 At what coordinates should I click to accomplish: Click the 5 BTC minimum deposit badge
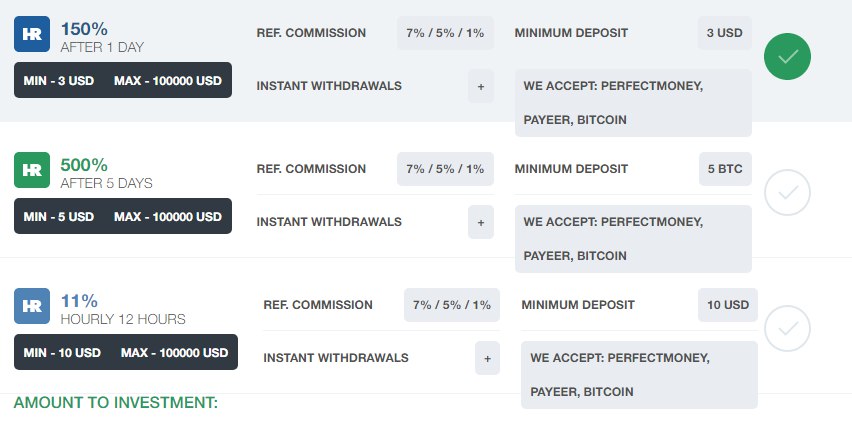[724, 169]
